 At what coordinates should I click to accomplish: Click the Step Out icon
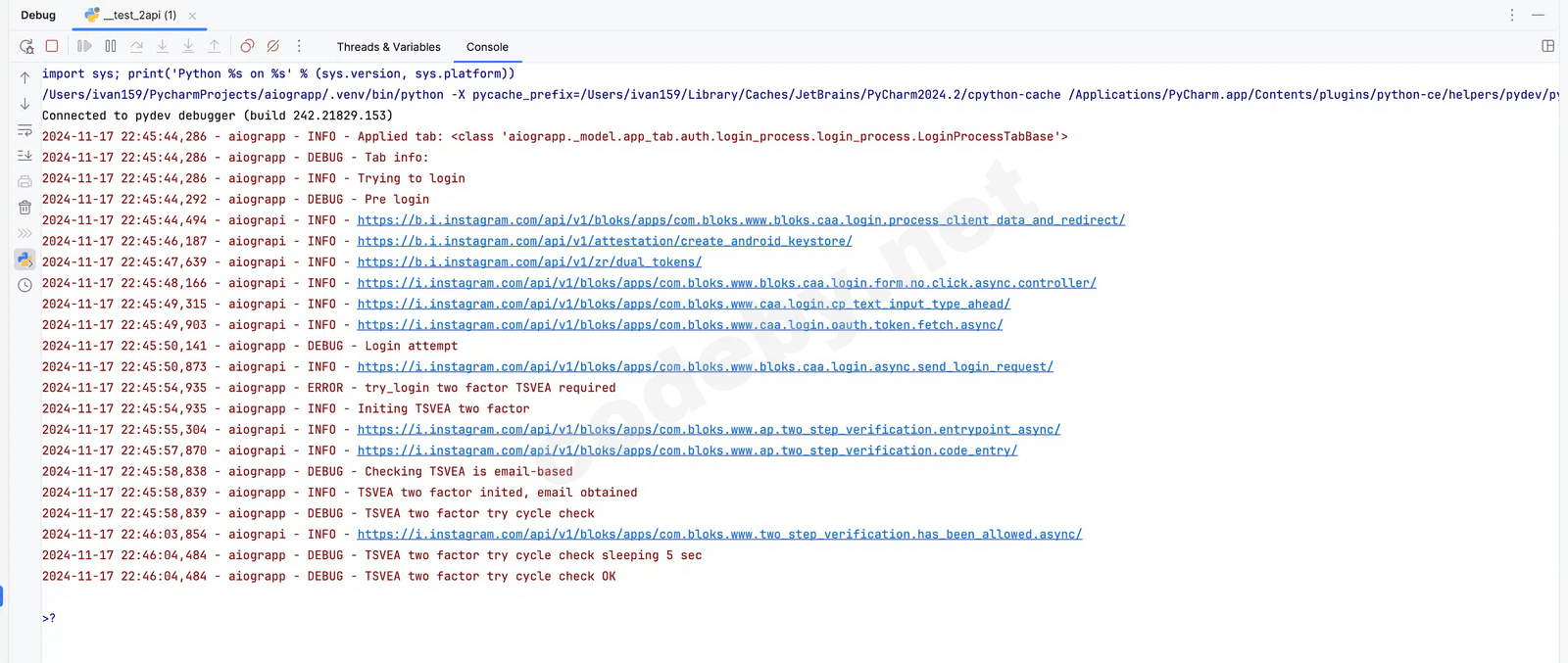pos(215,46)
